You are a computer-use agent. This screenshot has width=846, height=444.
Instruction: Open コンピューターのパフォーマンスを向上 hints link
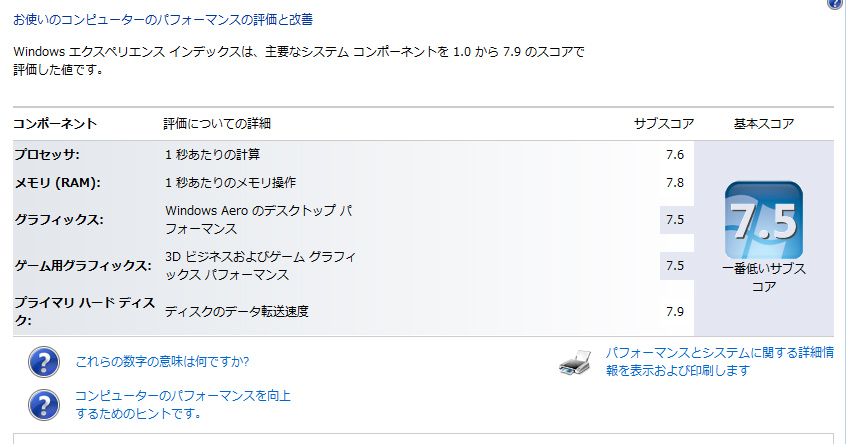[182, 405]
